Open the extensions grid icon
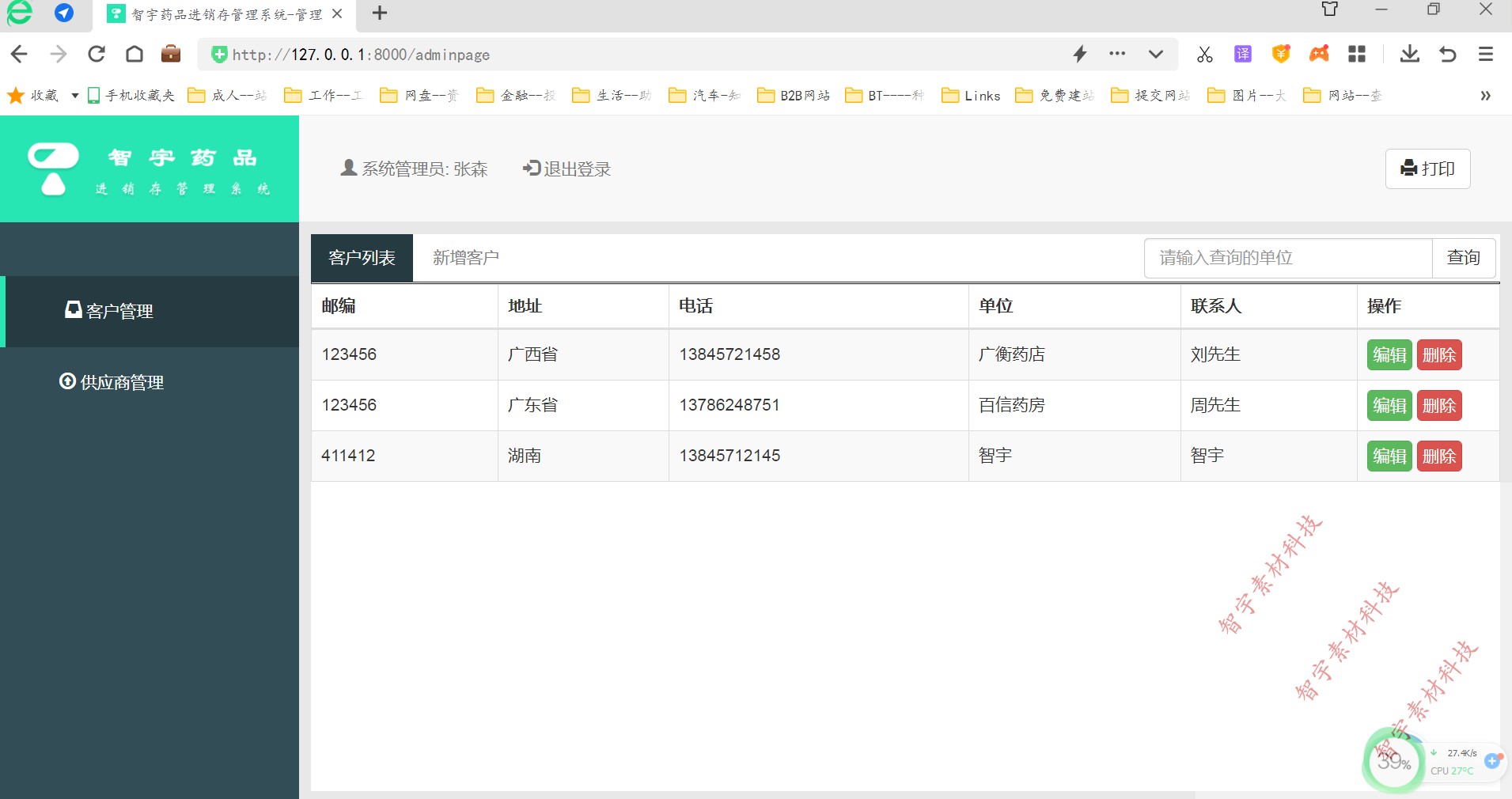Screen dimensions: 1512x799 pyautogui.click(x=1357, y=54)
